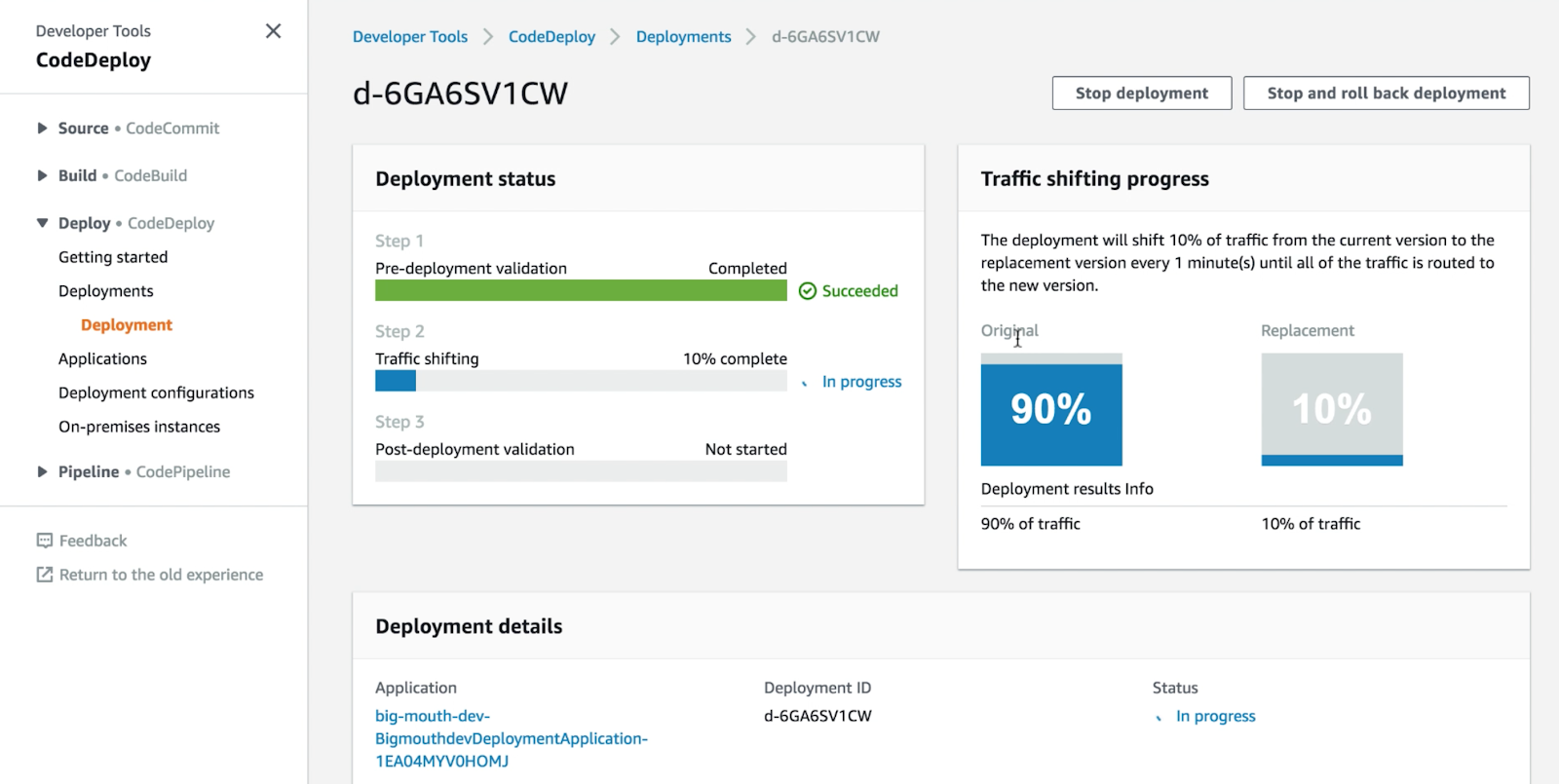Click the 90% Original traffic box

1051,410
